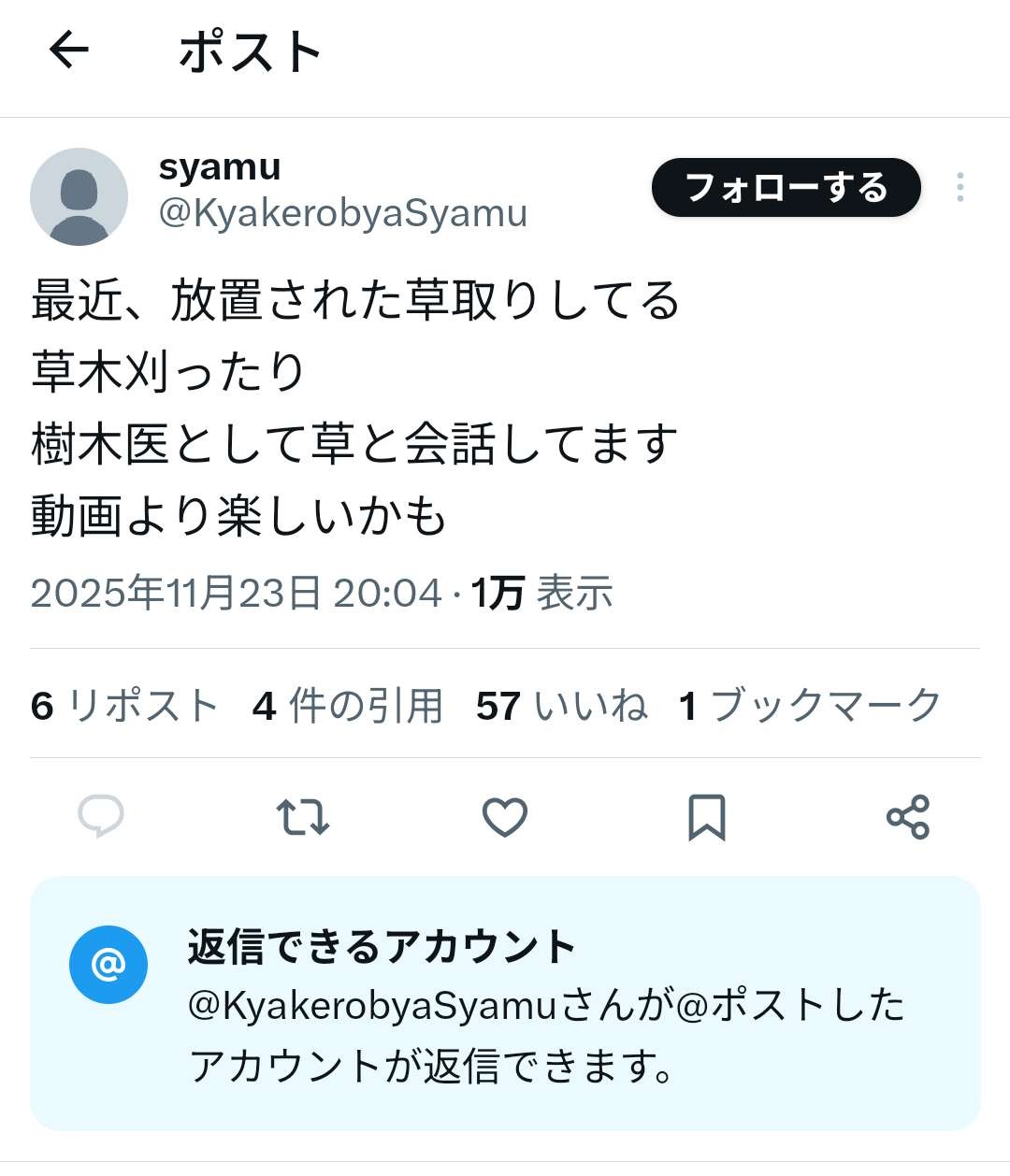
Task: Tap the share icon
Action: point(907,817)
